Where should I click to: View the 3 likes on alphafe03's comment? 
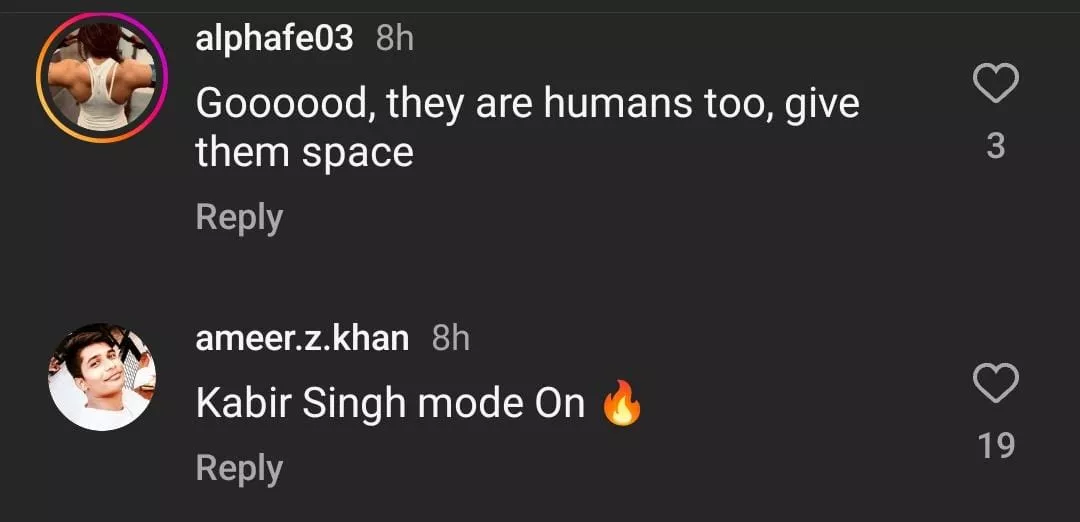[995, 147]
